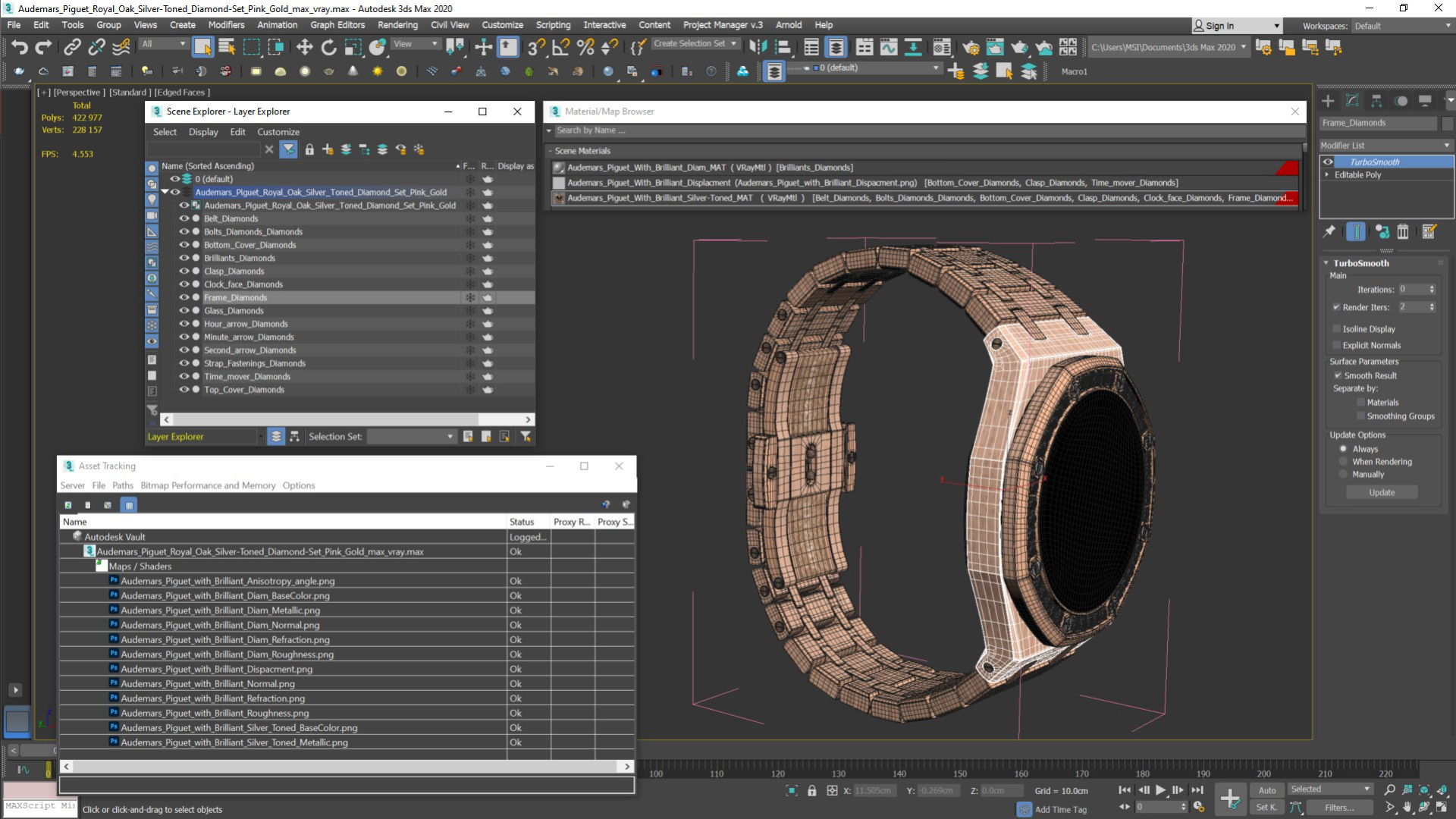Select the Manually update radio option
Screen dimensions: 1456x819
1344,475
